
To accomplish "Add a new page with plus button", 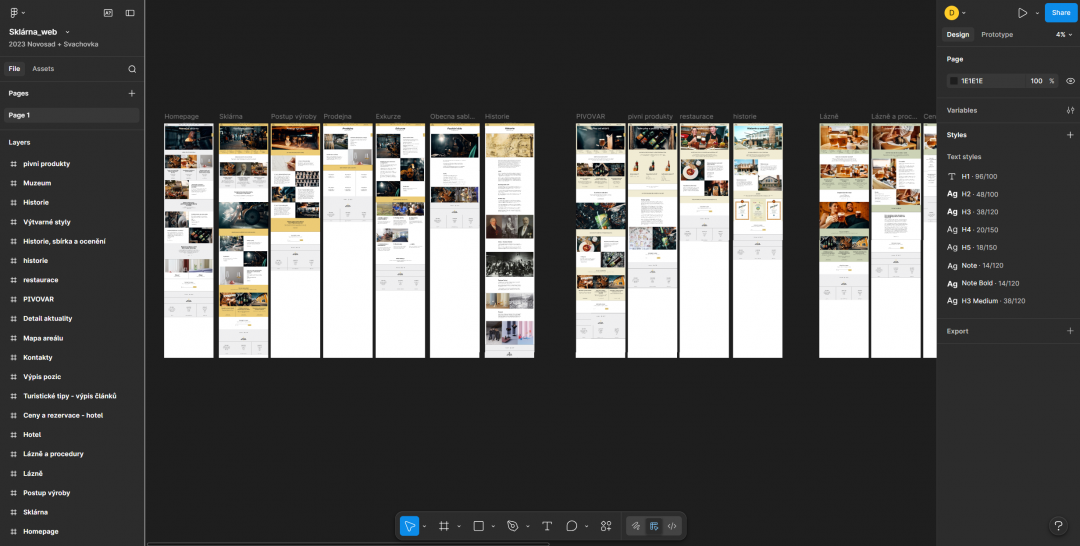I will pos(132,93).
